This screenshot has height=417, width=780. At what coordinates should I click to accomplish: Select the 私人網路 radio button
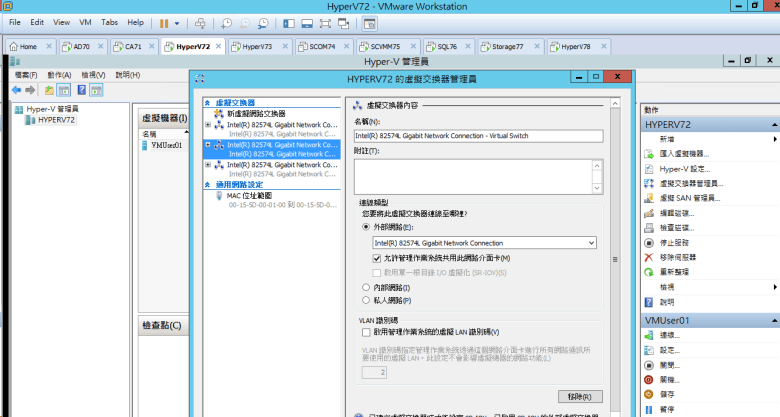366,300
